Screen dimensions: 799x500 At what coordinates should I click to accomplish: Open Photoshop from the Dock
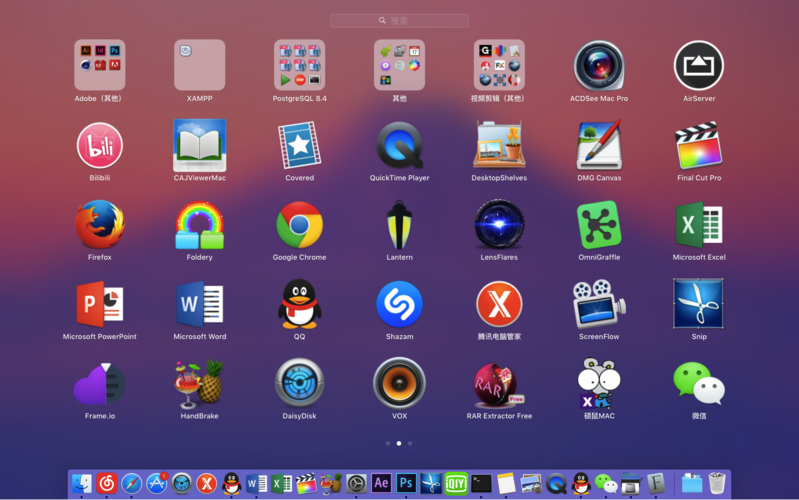(406, 484)
